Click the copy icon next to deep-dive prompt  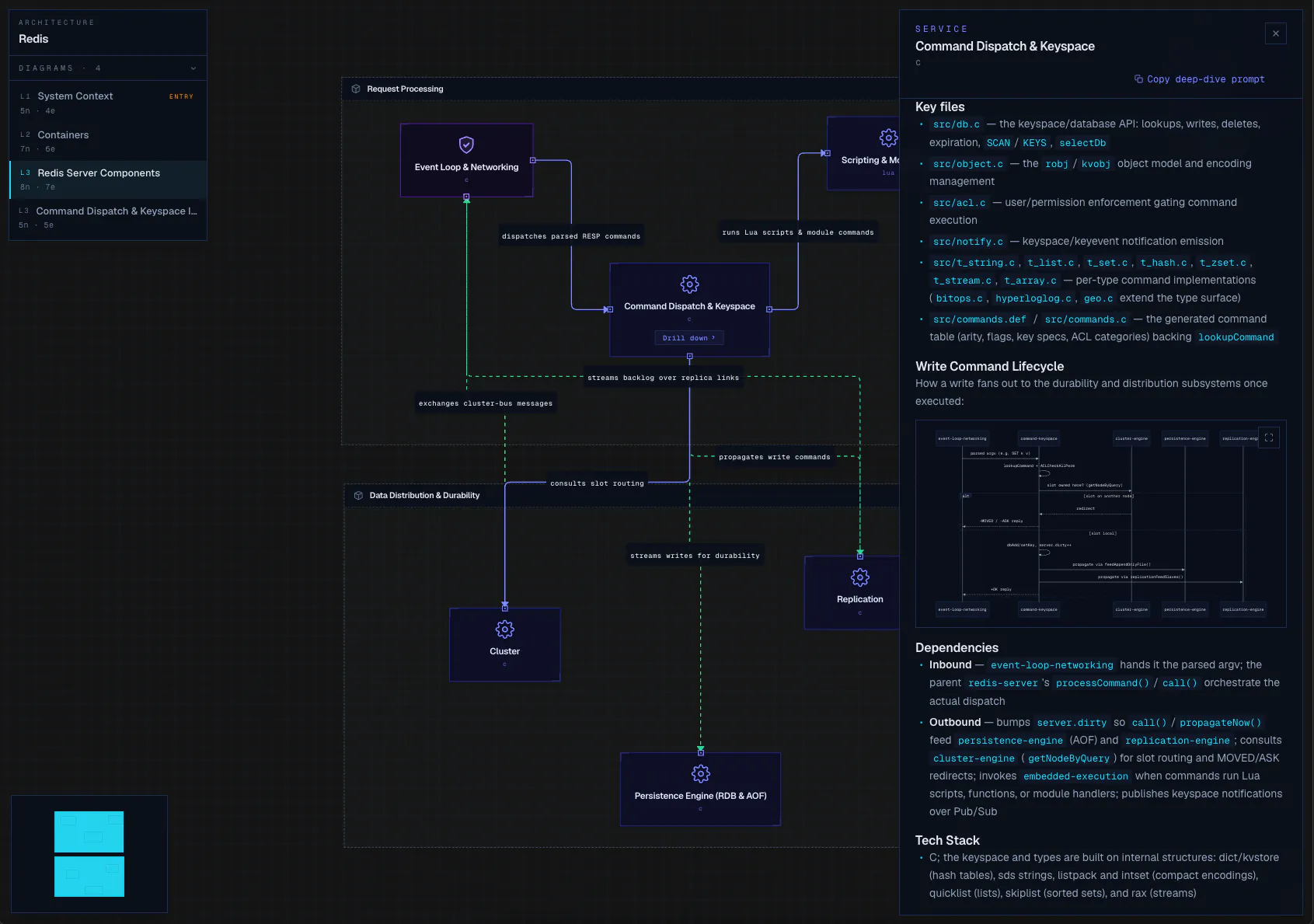[1138, 79]
